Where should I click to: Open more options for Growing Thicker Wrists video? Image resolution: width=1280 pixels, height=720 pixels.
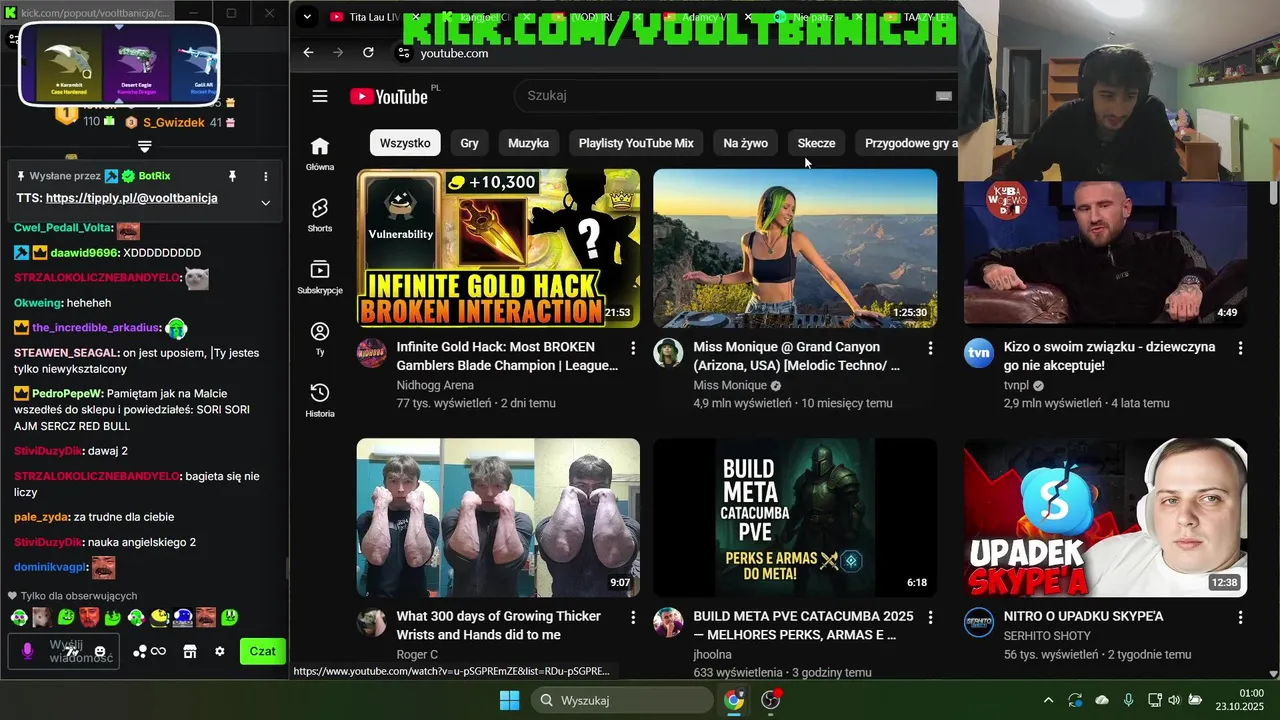click(633, 617)
